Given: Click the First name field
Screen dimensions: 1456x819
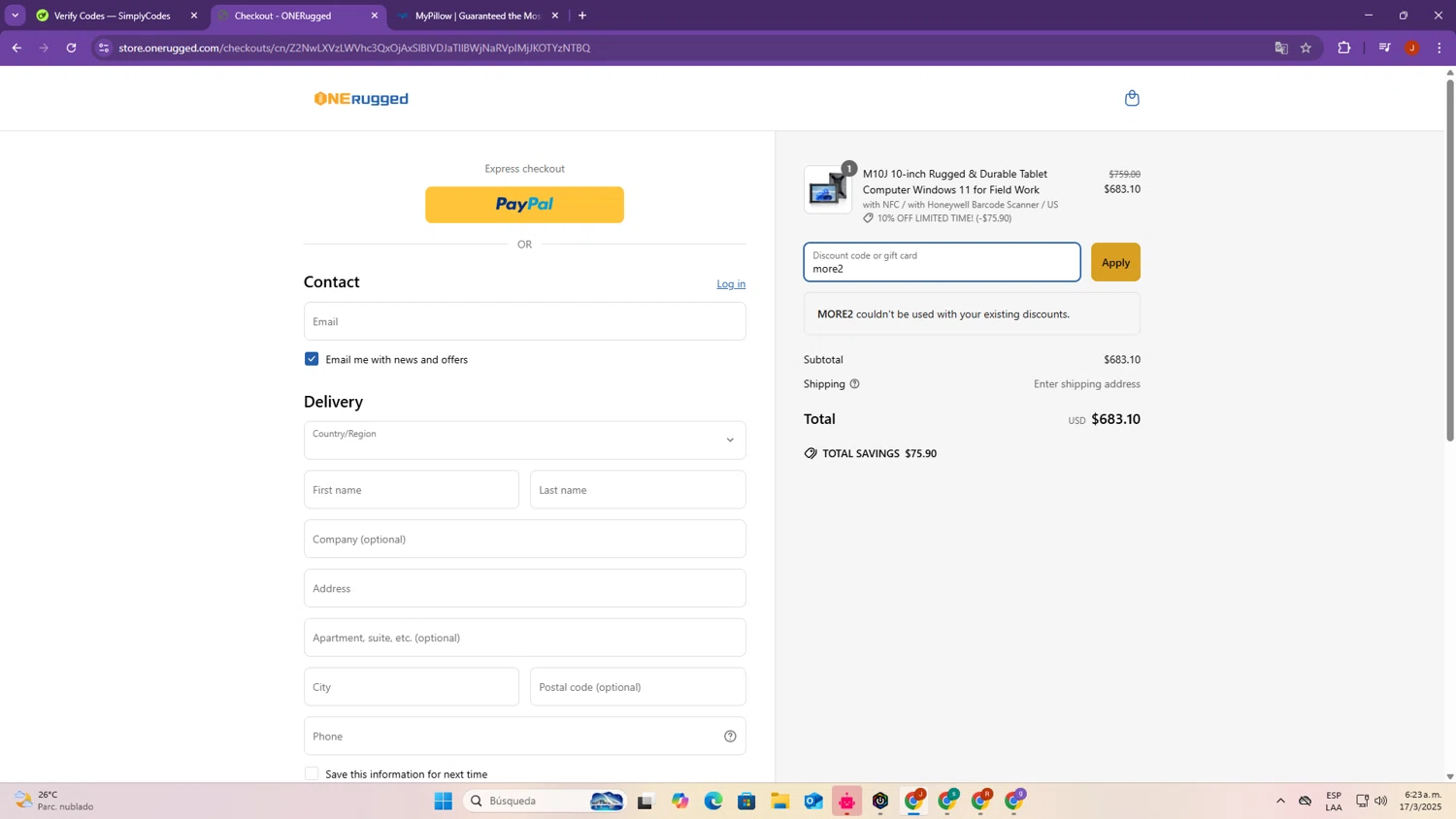Looking at the screenshot, I should click(412, 490).
